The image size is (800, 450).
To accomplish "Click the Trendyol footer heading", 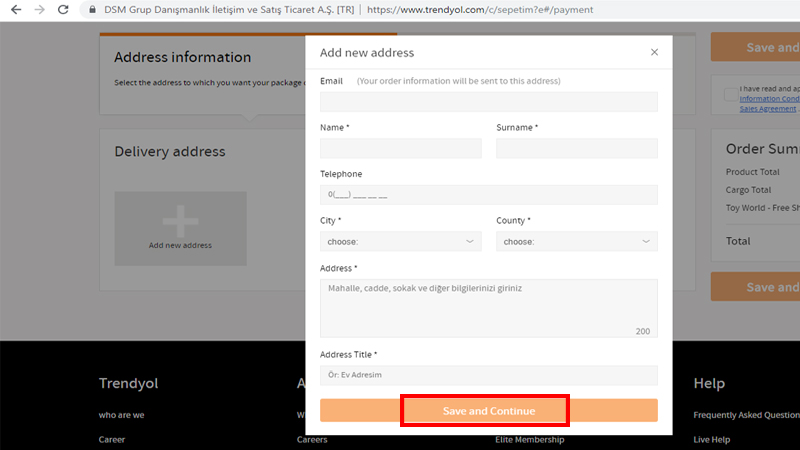I will tap(129, 383).
